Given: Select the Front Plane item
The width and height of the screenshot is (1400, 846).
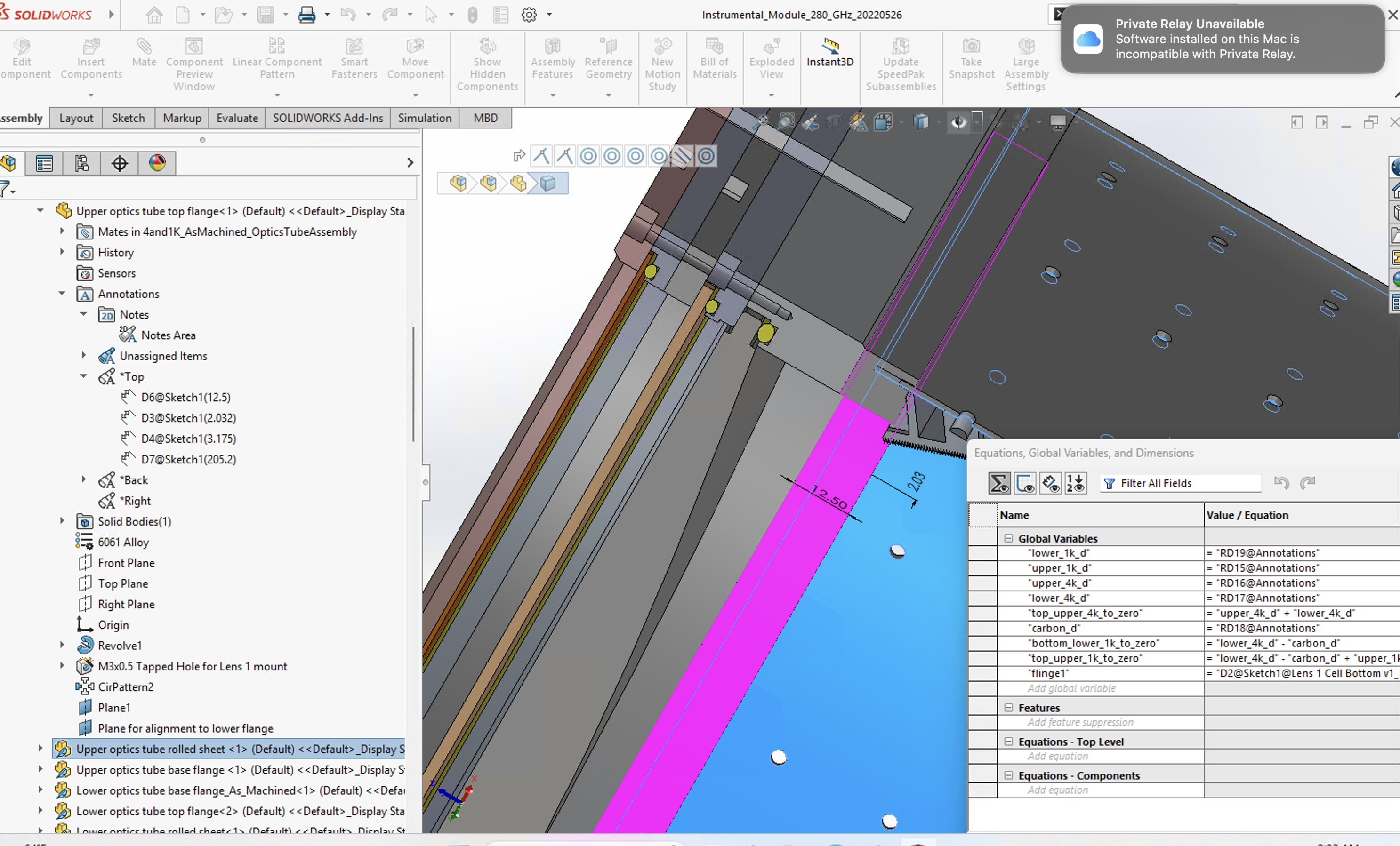Looking at the screenshot, I should [126, 563].
